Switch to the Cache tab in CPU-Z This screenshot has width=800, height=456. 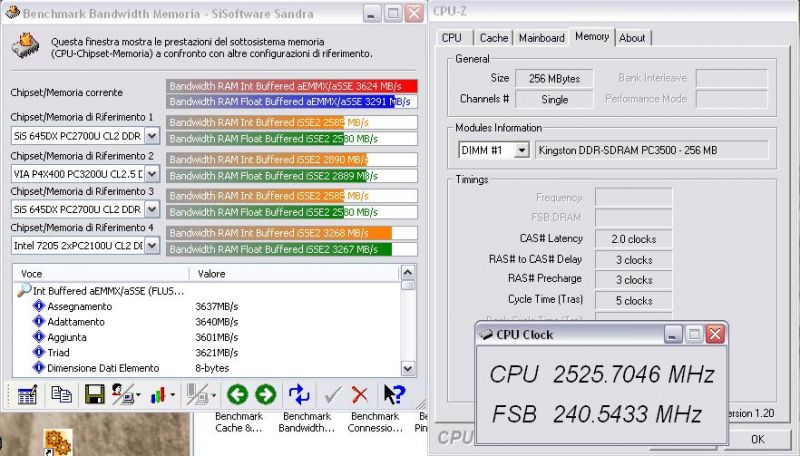pyautogui.click(x=494, y=38)
